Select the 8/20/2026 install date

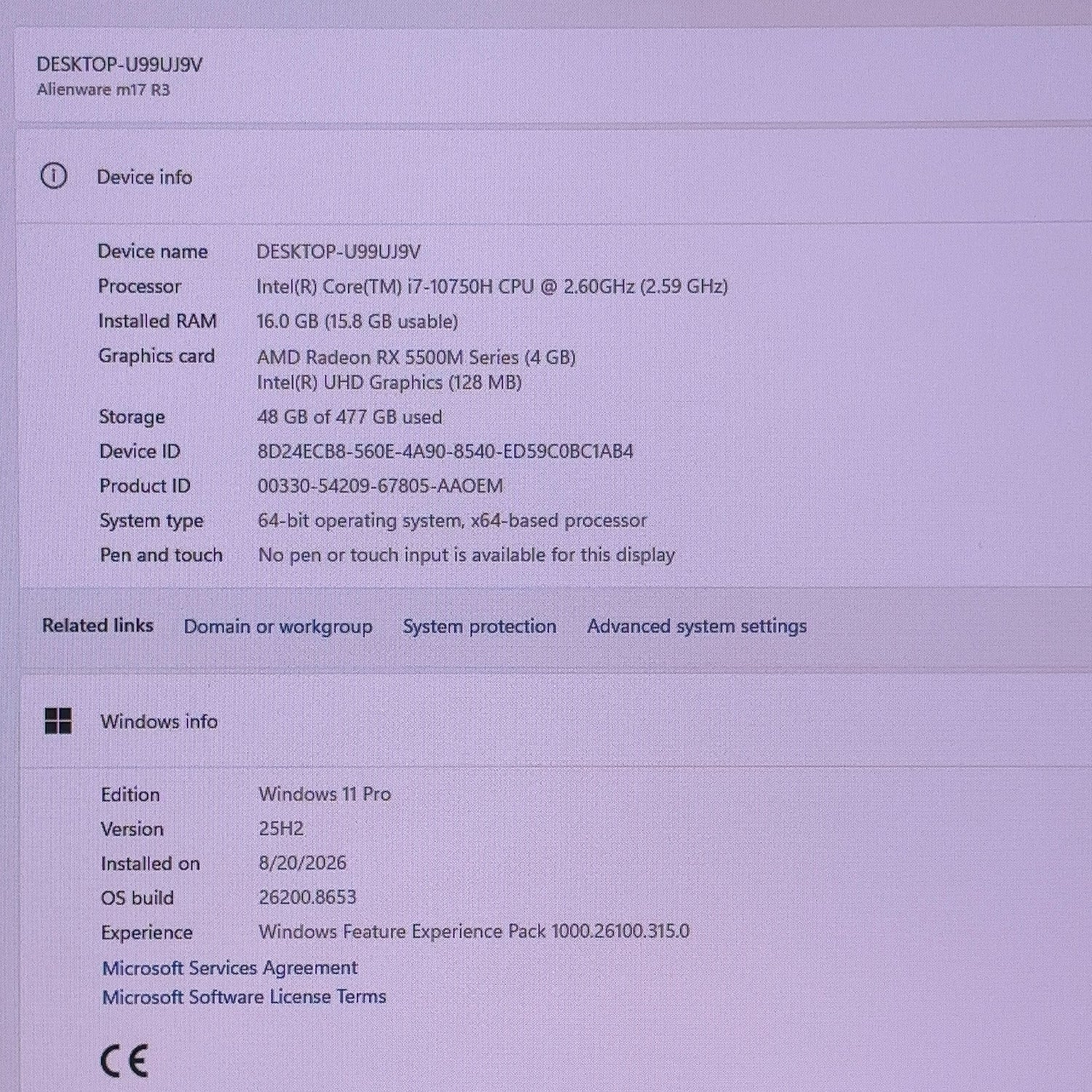coord(303,863)
